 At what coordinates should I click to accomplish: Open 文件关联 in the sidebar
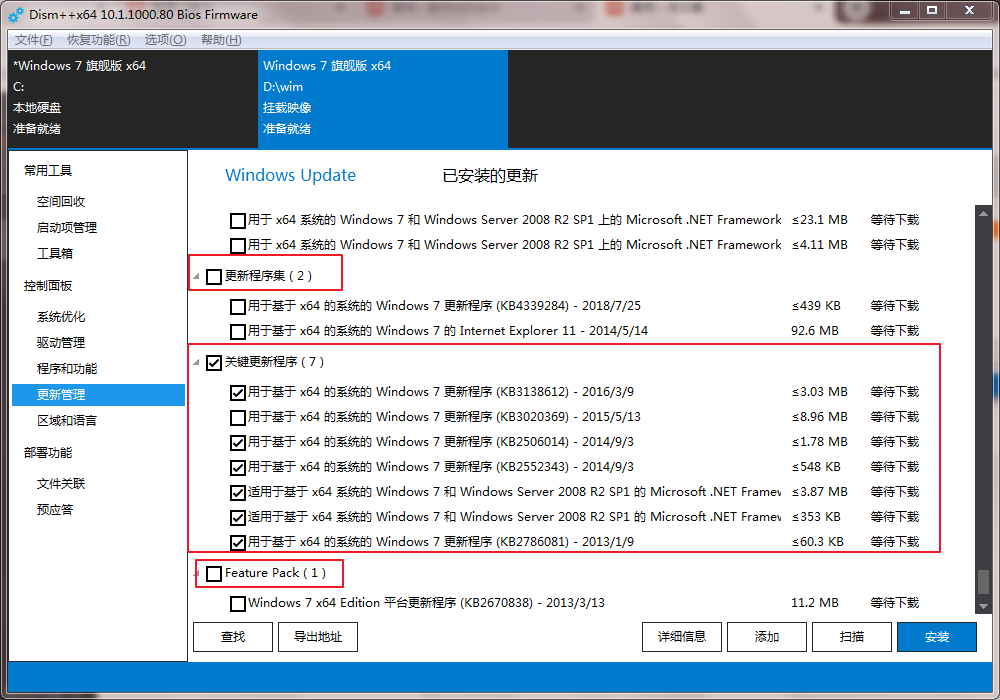pos(61,484)
